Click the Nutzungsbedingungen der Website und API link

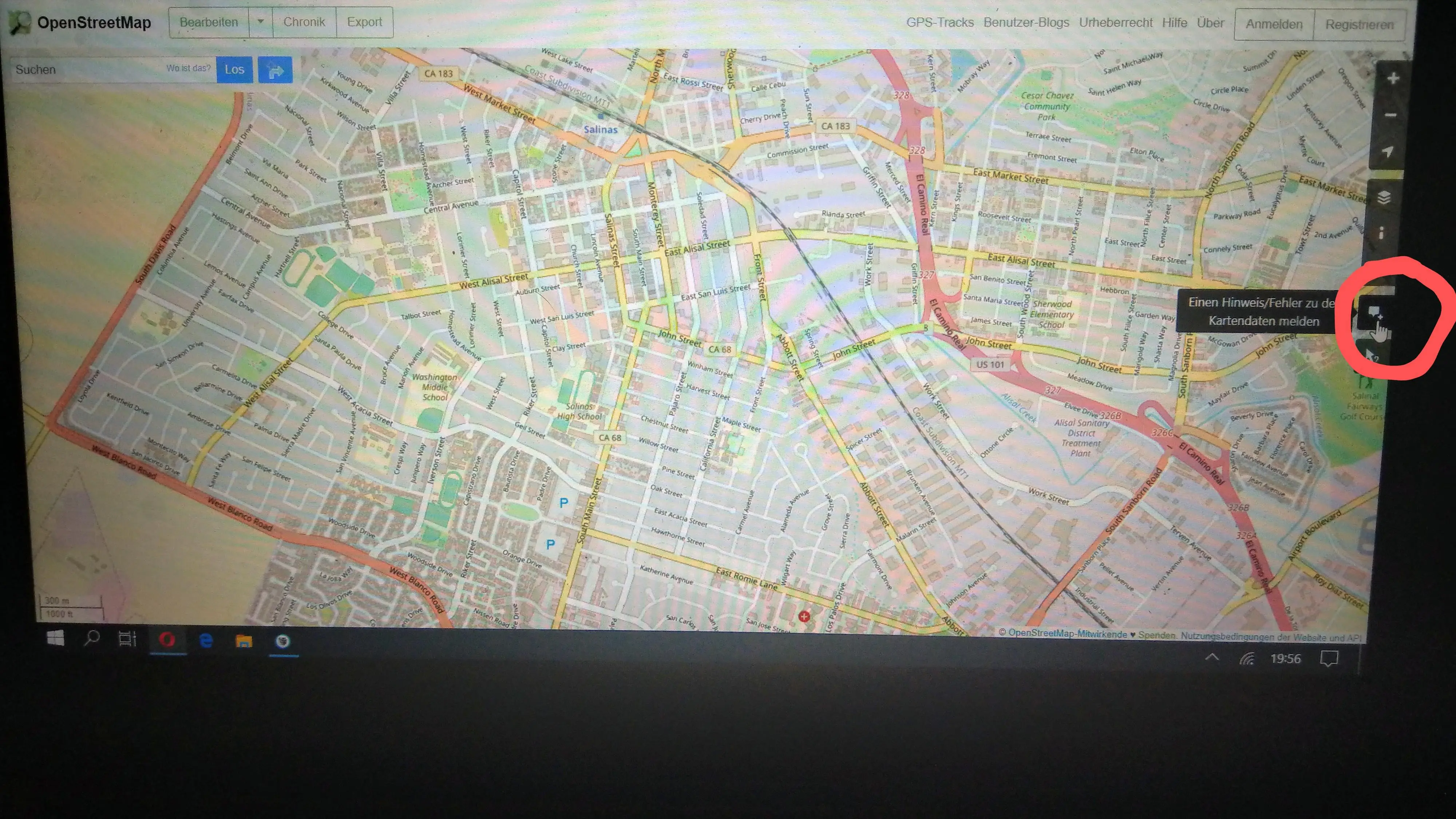(1271, 637)
